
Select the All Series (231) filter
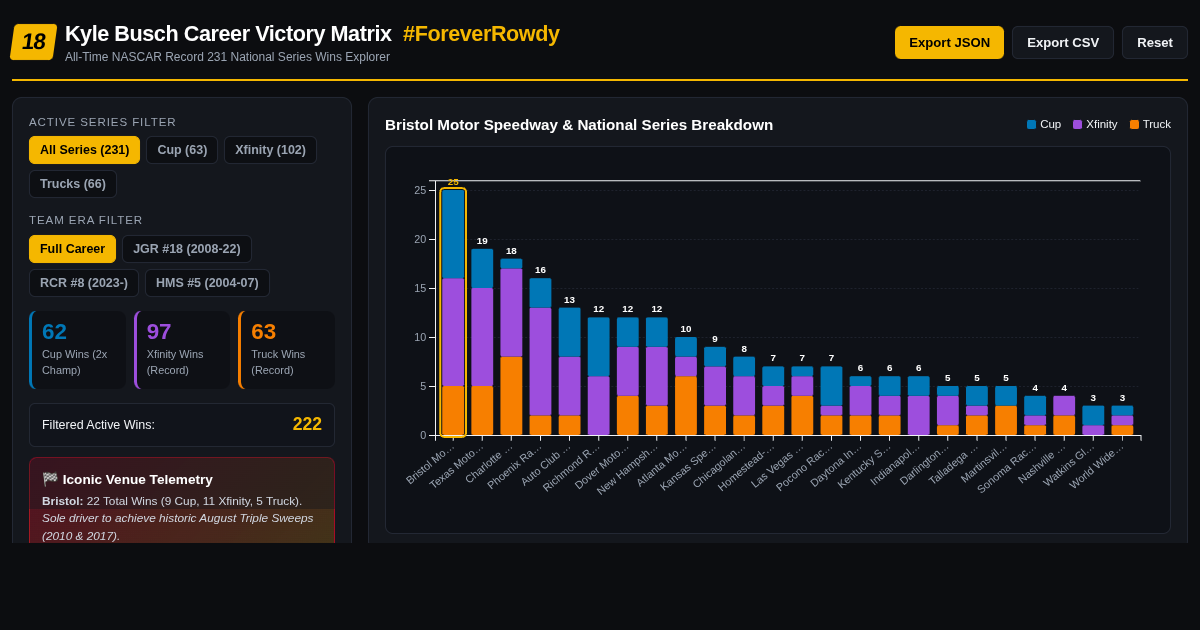click(x=84, y=150)
